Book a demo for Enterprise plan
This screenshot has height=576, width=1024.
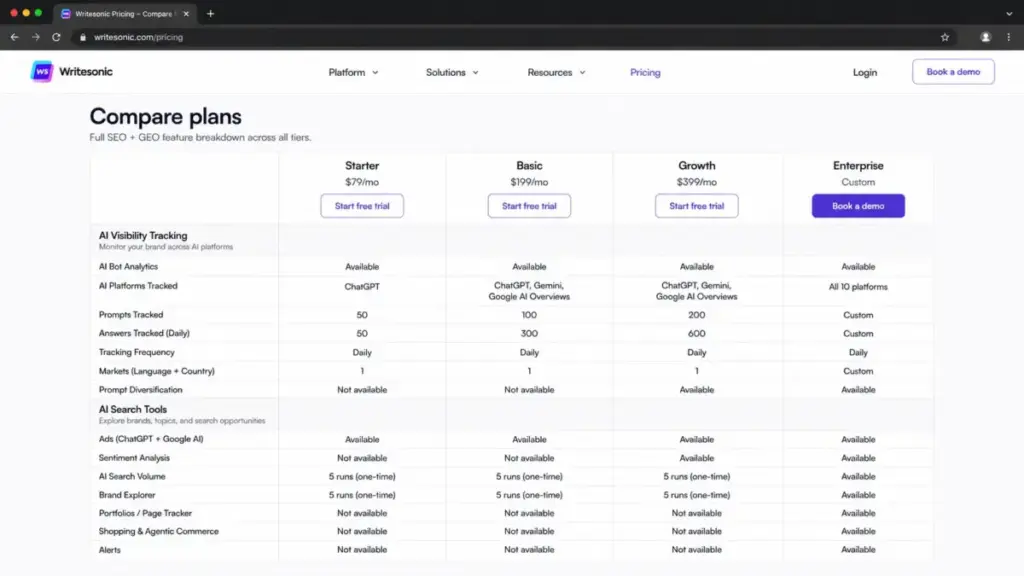click(x=858, y=206)
